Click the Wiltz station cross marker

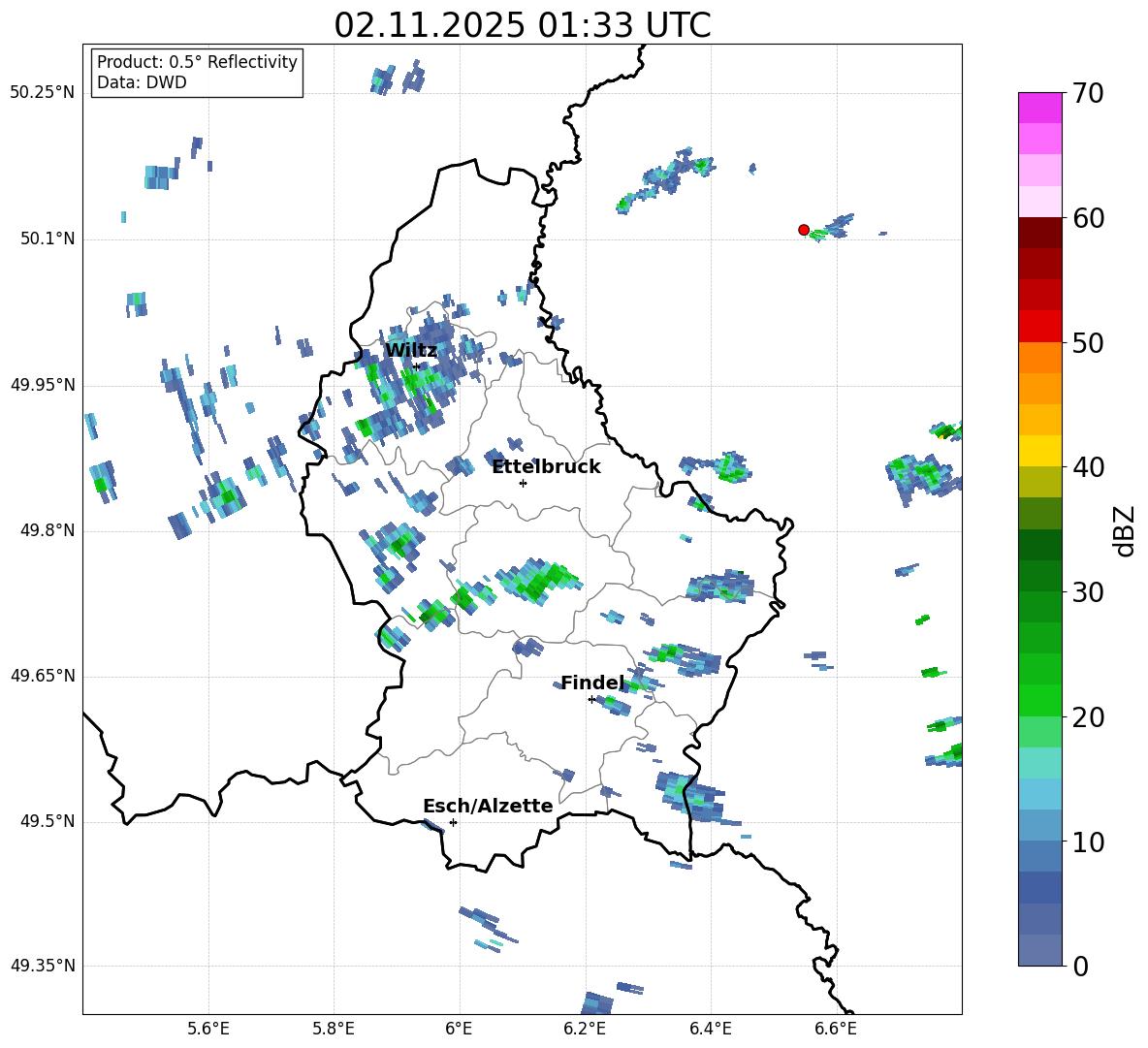point(417,366)
